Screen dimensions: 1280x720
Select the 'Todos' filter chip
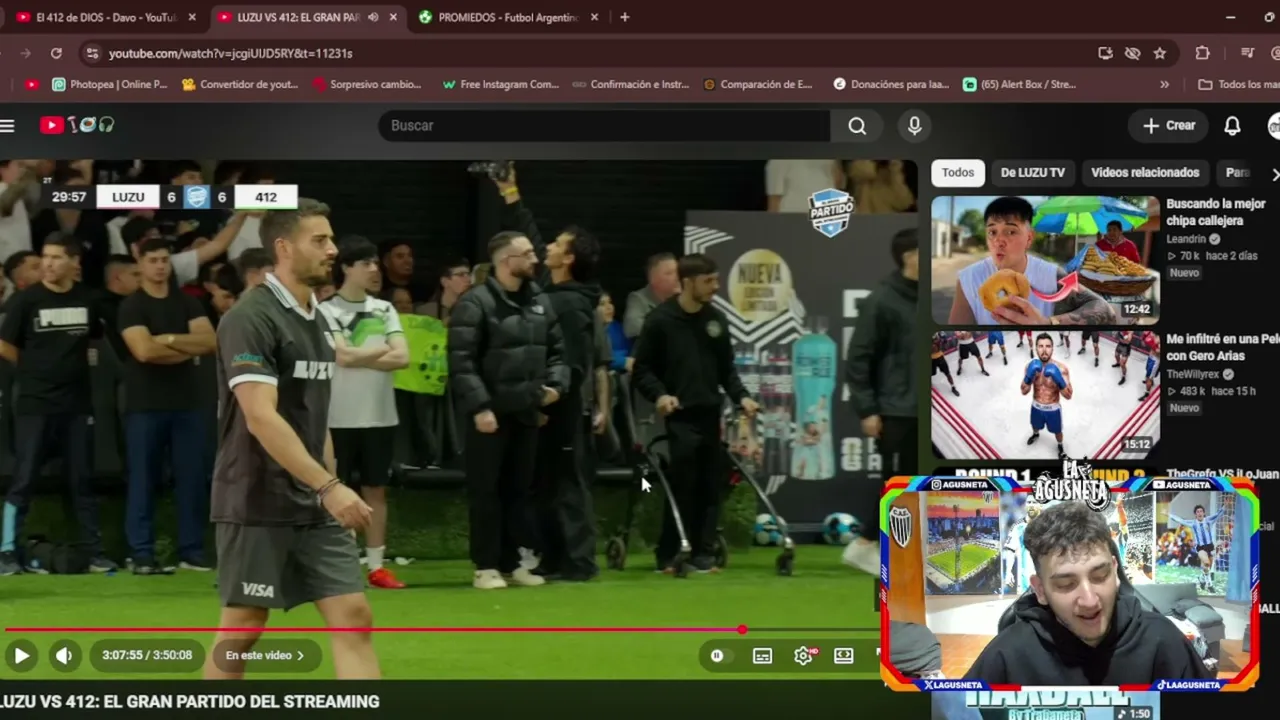[957, 173]
